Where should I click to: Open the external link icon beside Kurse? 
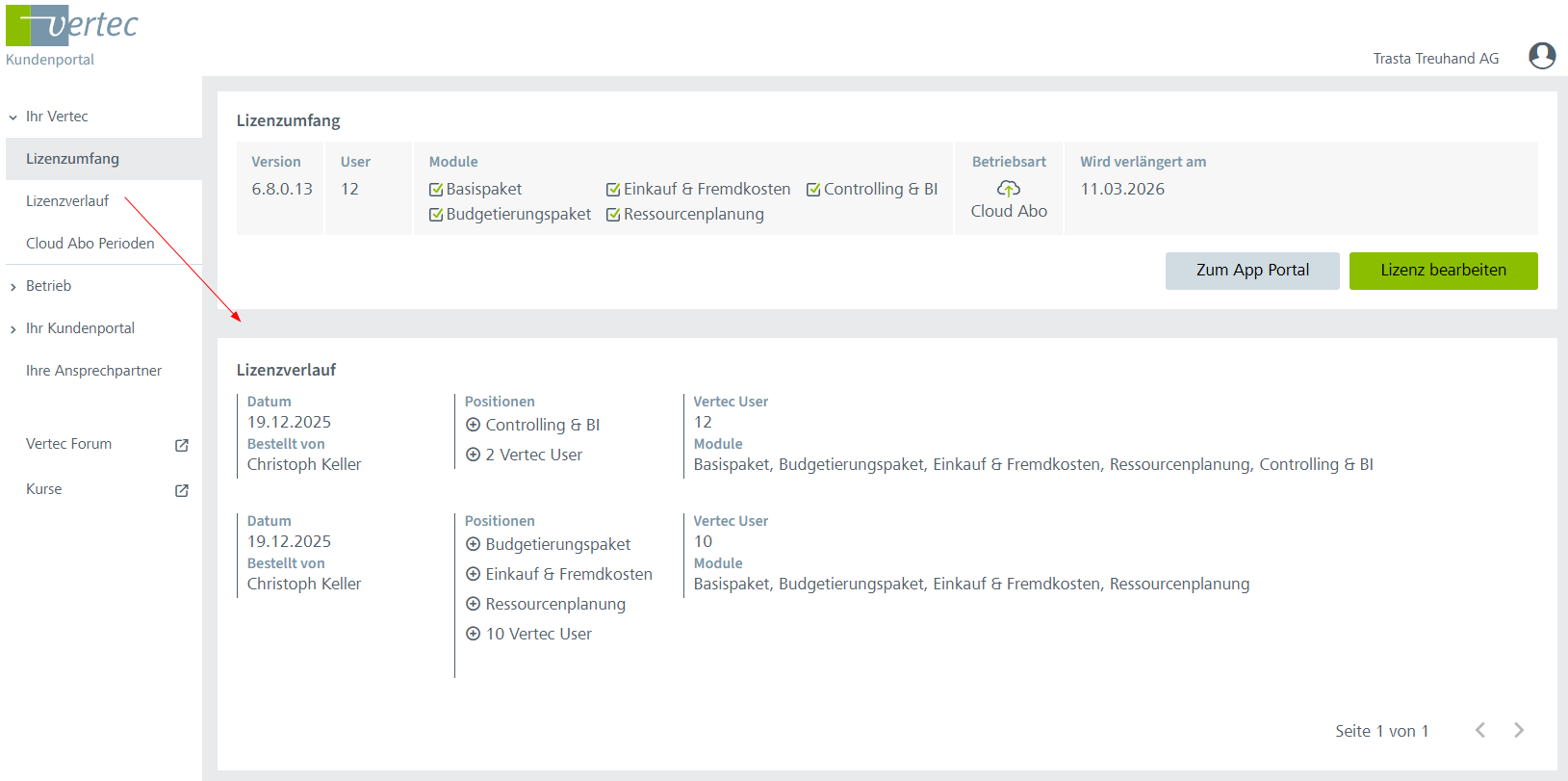coord(182,490)
